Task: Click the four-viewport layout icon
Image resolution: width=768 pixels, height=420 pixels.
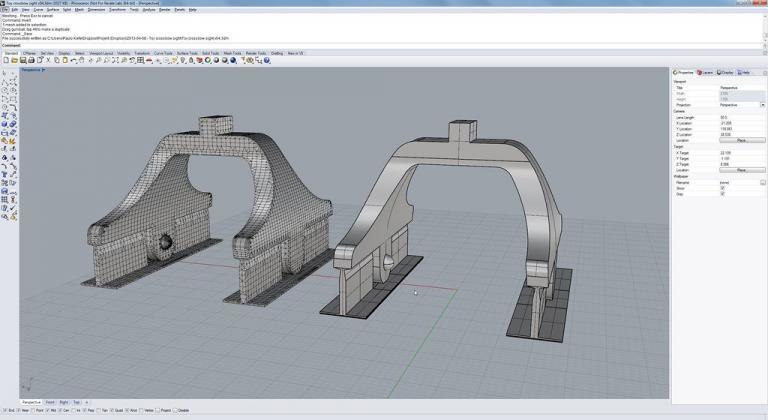Action: pyautogui.click(x=140, y=60)
